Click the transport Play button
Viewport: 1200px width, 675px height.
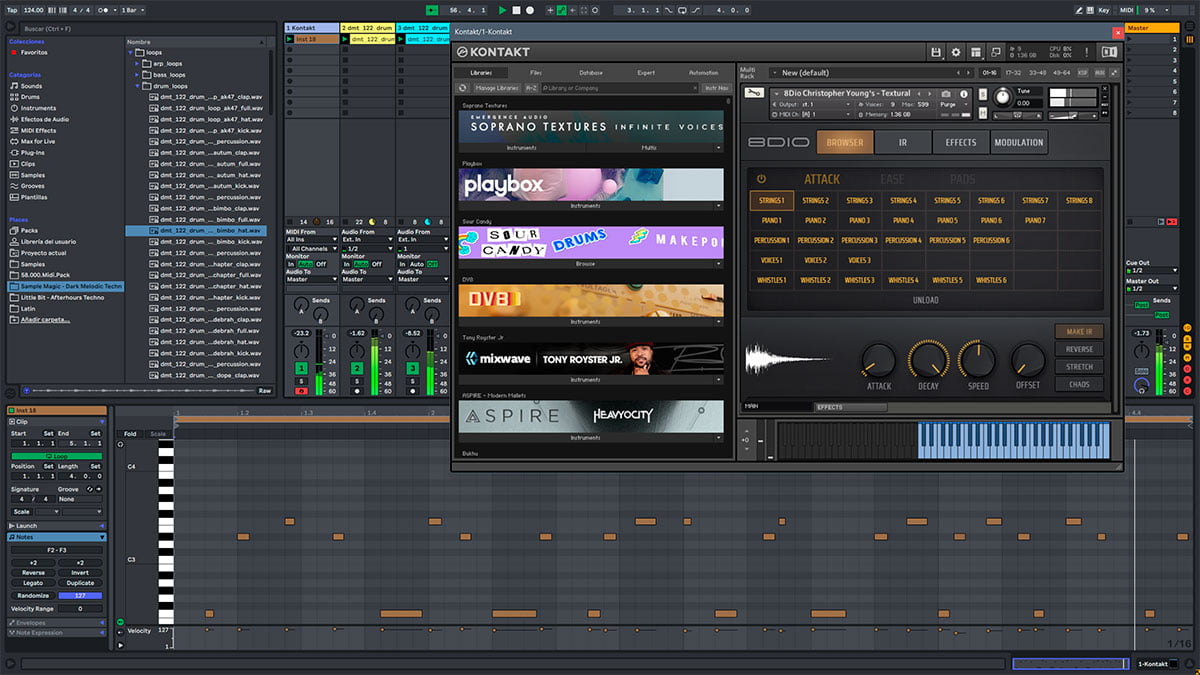pyautogui.click(x=503, y=10)
